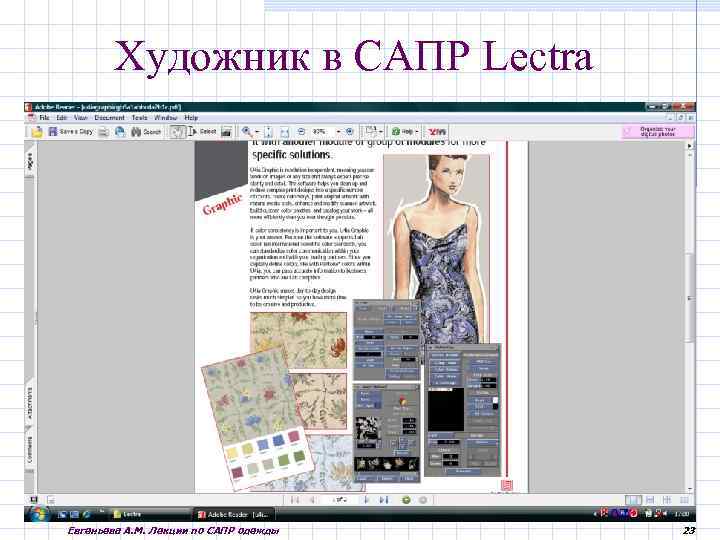Screen dimensions: 720x540
Task: Click gray Next View circle button
Action: click(x=423, y=500)
